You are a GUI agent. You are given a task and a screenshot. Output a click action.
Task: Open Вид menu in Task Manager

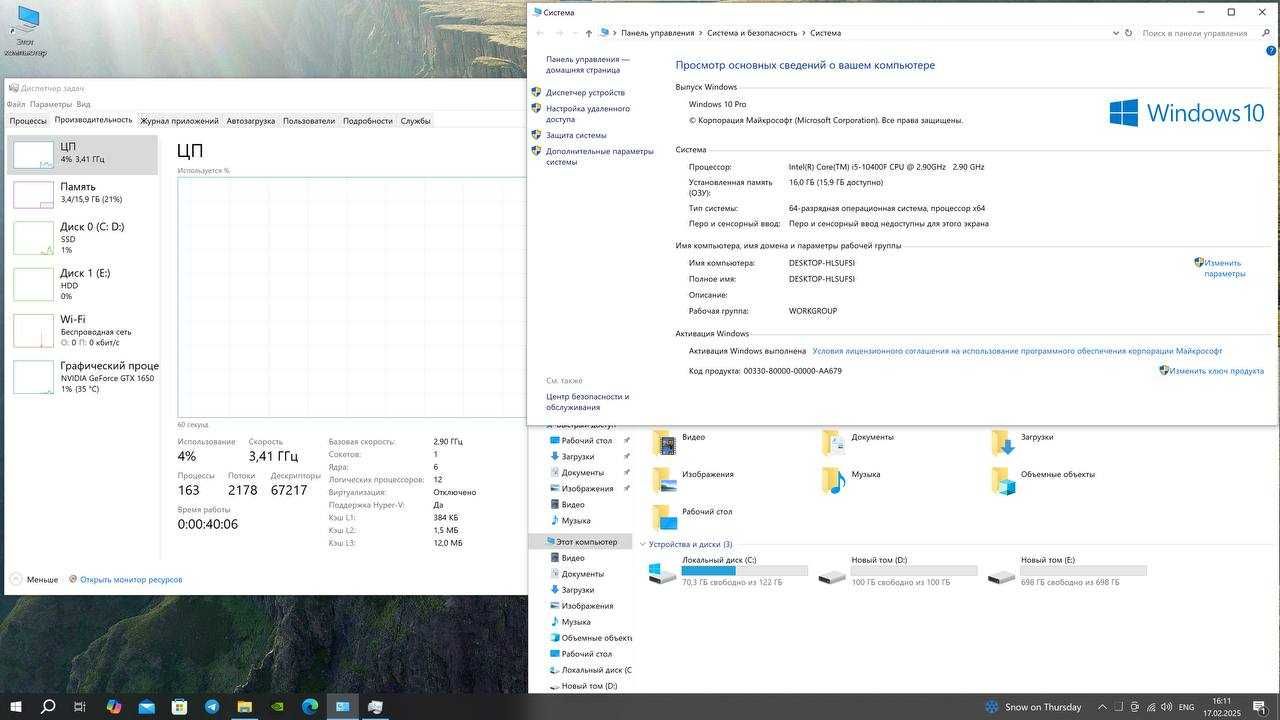(x=84, y=104)
